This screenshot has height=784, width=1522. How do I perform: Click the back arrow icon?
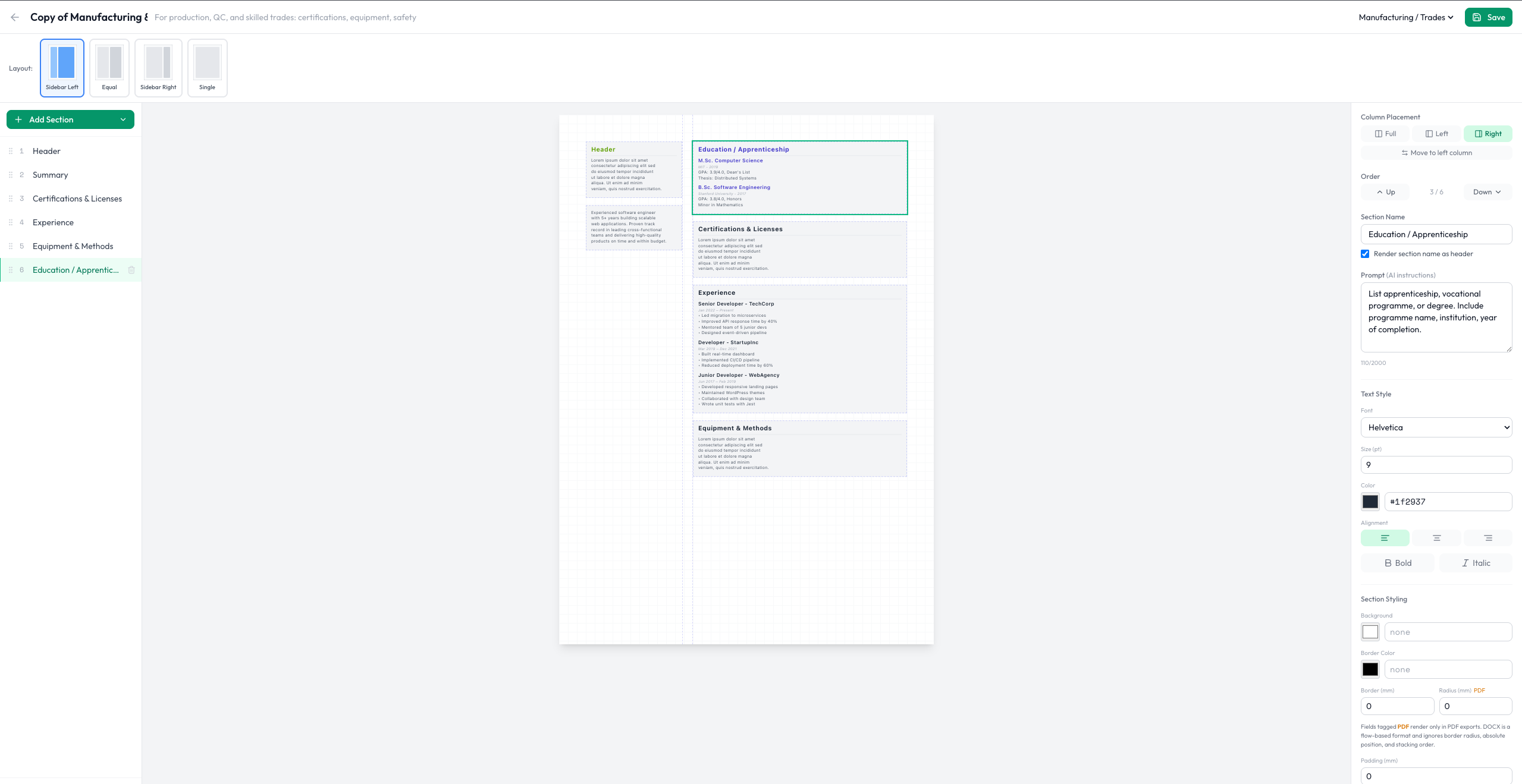(15, 17)
